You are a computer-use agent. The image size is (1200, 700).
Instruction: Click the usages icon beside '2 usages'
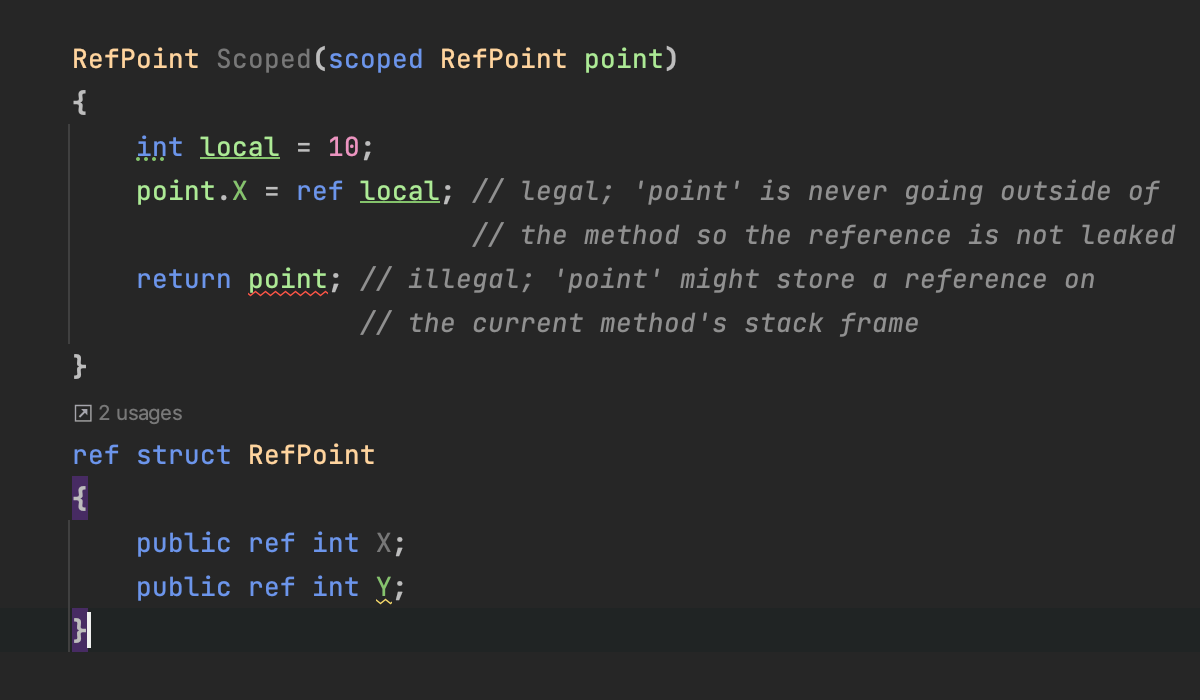click(x=83, y=413)
